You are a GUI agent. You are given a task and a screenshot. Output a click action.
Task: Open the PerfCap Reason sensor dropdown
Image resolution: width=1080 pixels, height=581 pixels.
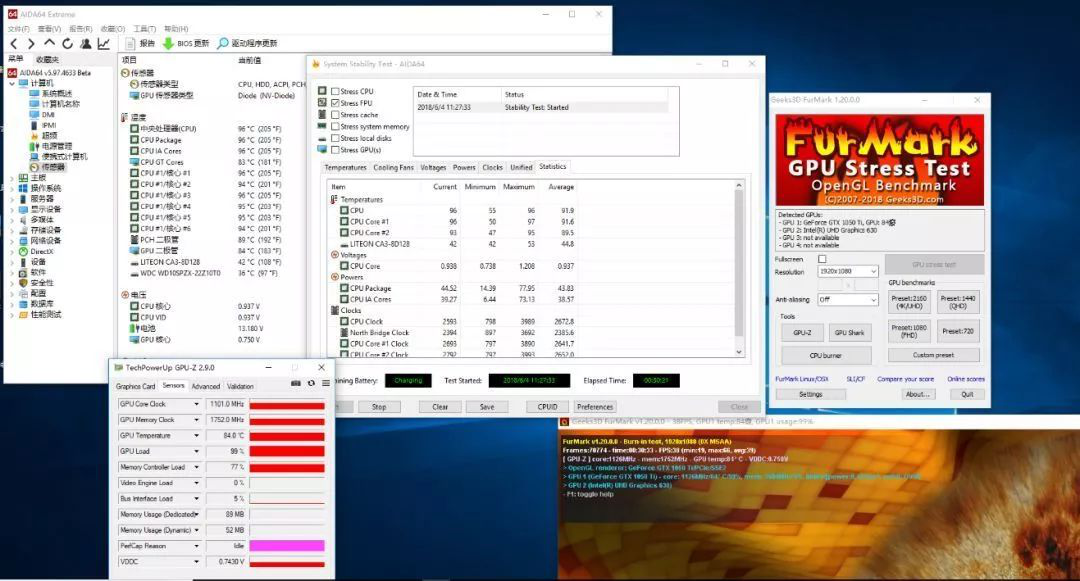pos(196,547)
